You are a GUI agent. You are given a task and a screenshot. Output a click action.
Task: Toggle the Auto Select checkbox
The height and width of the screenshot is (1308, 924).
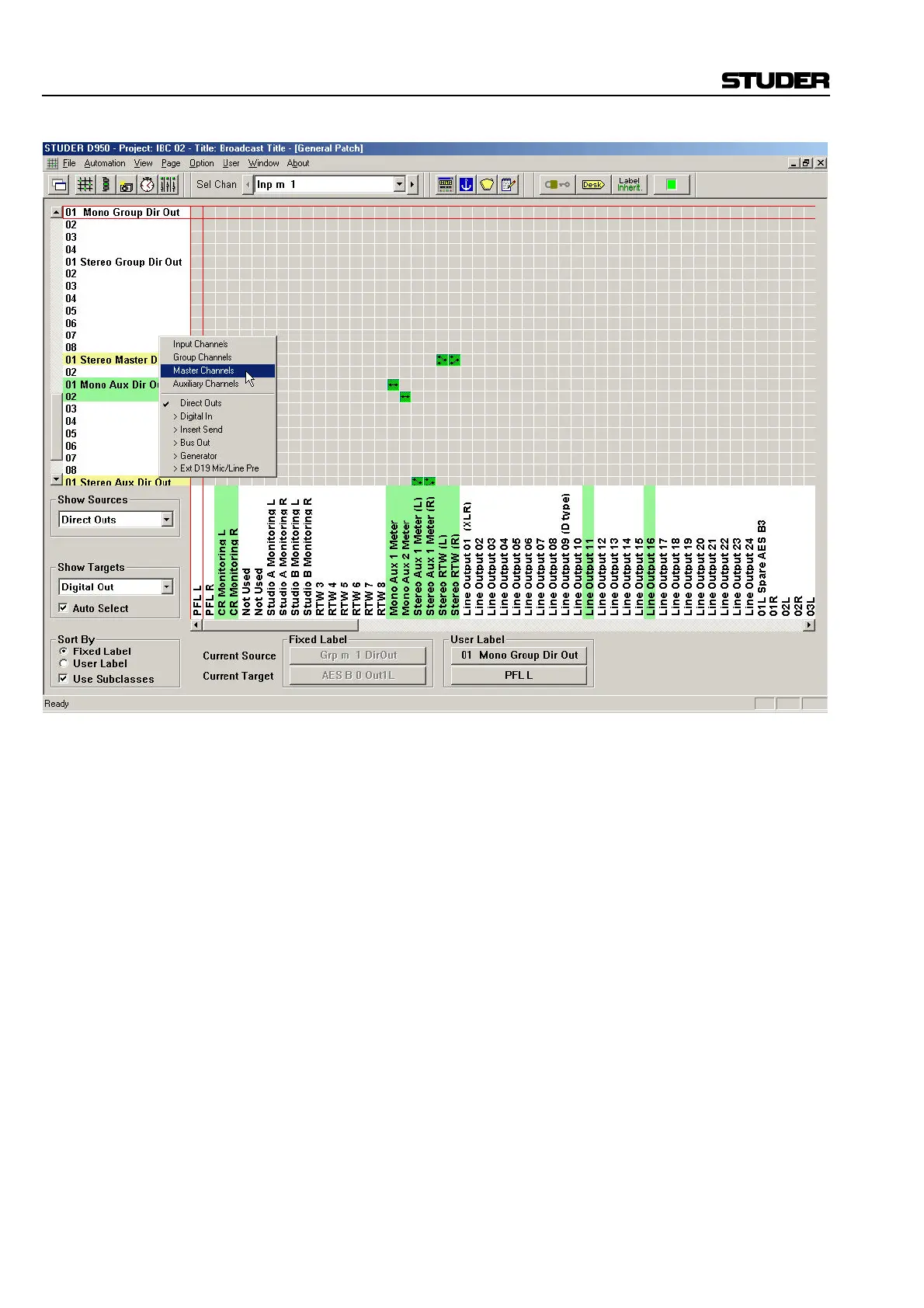pos(64,608)
